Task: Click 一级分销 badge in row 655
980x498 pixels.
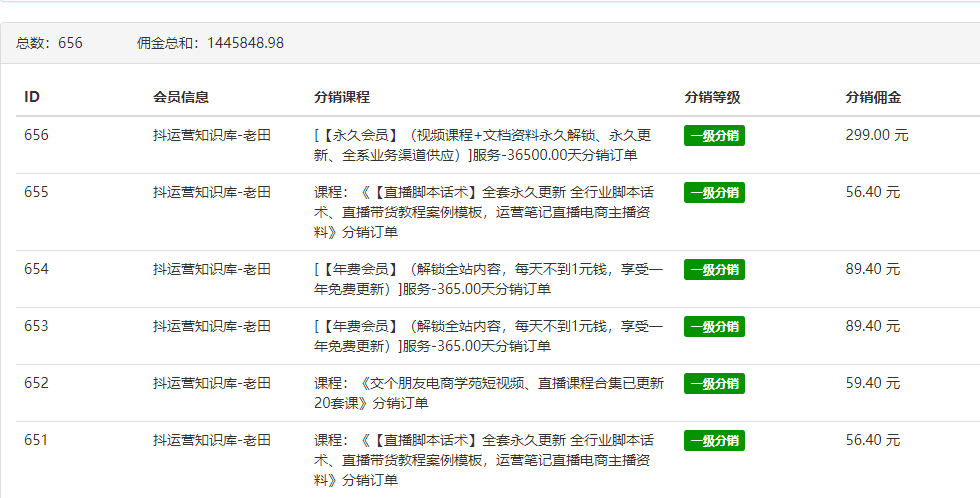Action: [x=714, y=192]
